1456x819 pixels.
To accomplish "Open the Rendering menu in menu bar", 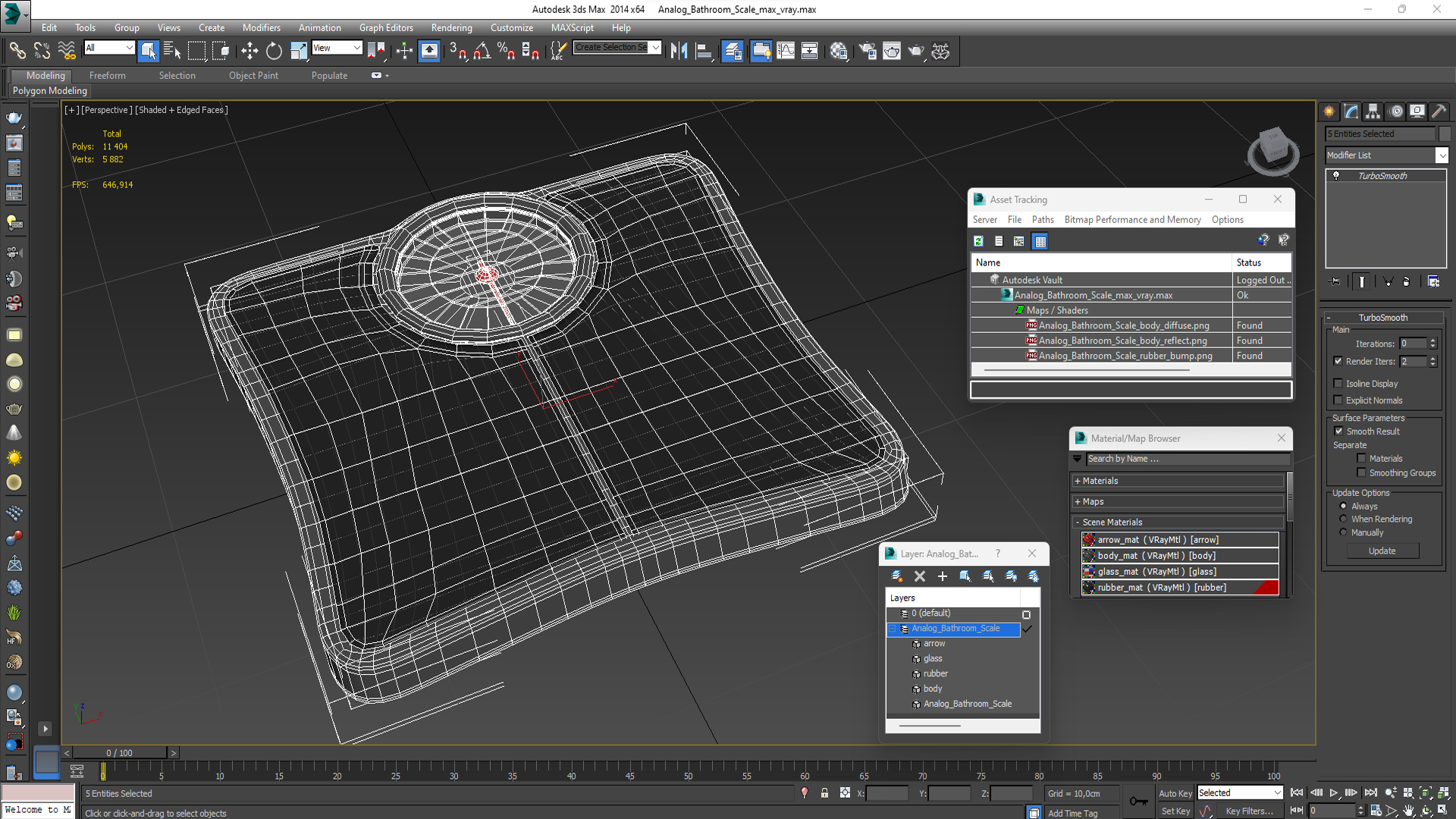I will pyautogui.click(x=451, y=27).
